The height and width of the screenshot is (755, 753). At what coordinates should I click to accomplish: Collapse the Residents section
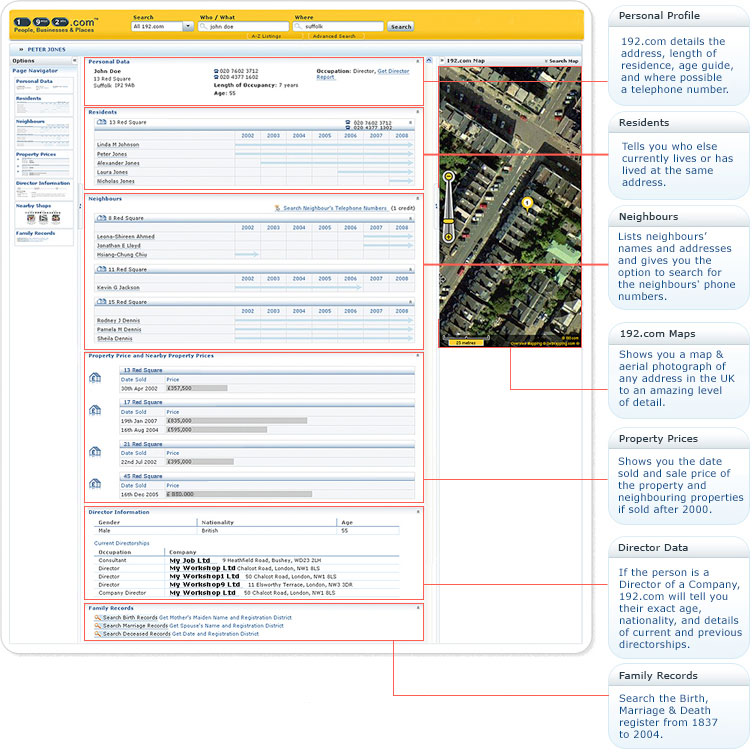[x=417, y=112]
